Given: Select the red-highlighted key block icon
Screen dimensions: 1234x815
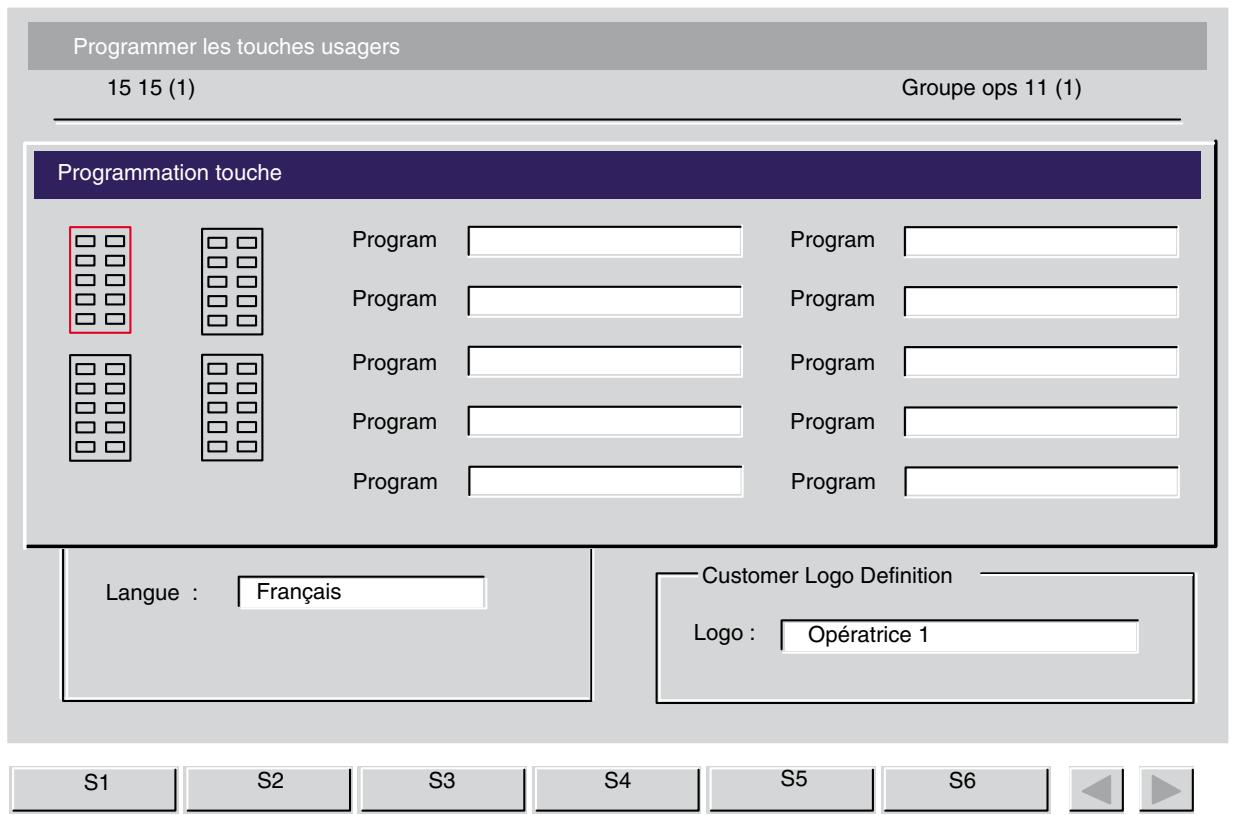Looking at the screenshot, I should coord(100,279).
